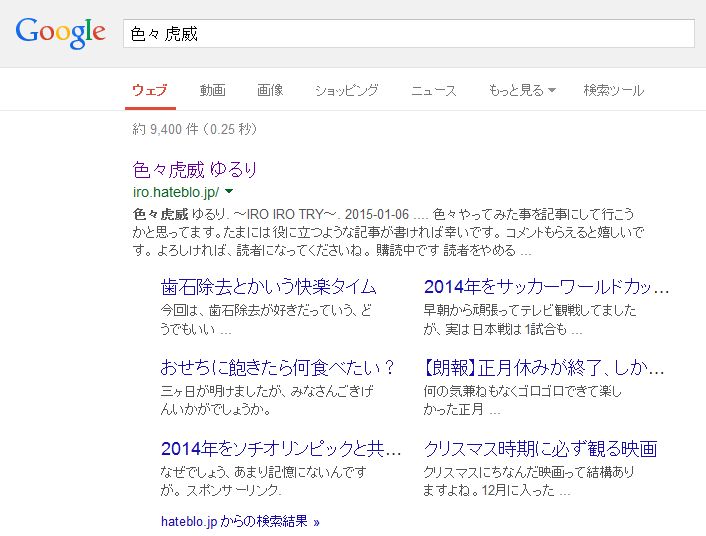Go to the ニュース tab

(x=434, y=90)
